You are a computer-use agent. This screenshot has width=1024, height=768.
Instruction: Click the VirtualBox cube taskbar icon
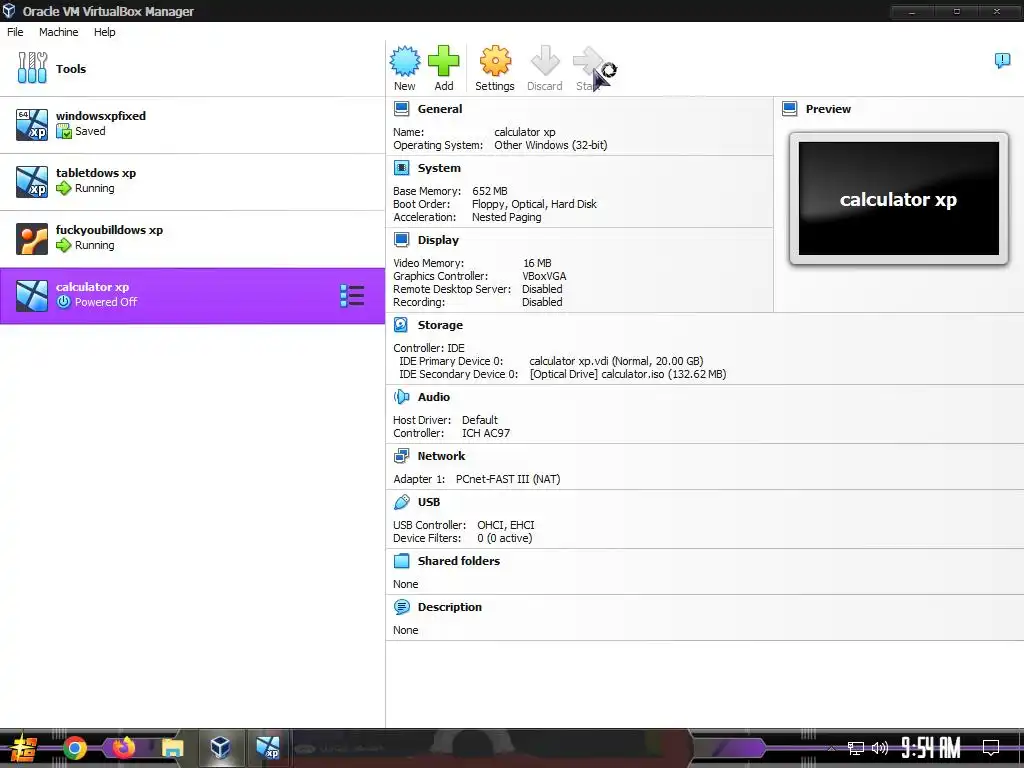[x=220, y=746]
